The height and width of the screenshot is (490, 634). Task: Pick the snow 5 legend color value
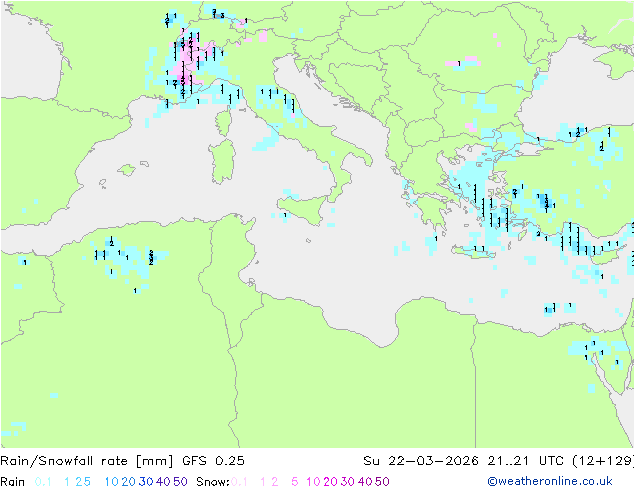(x=295, y=482)
